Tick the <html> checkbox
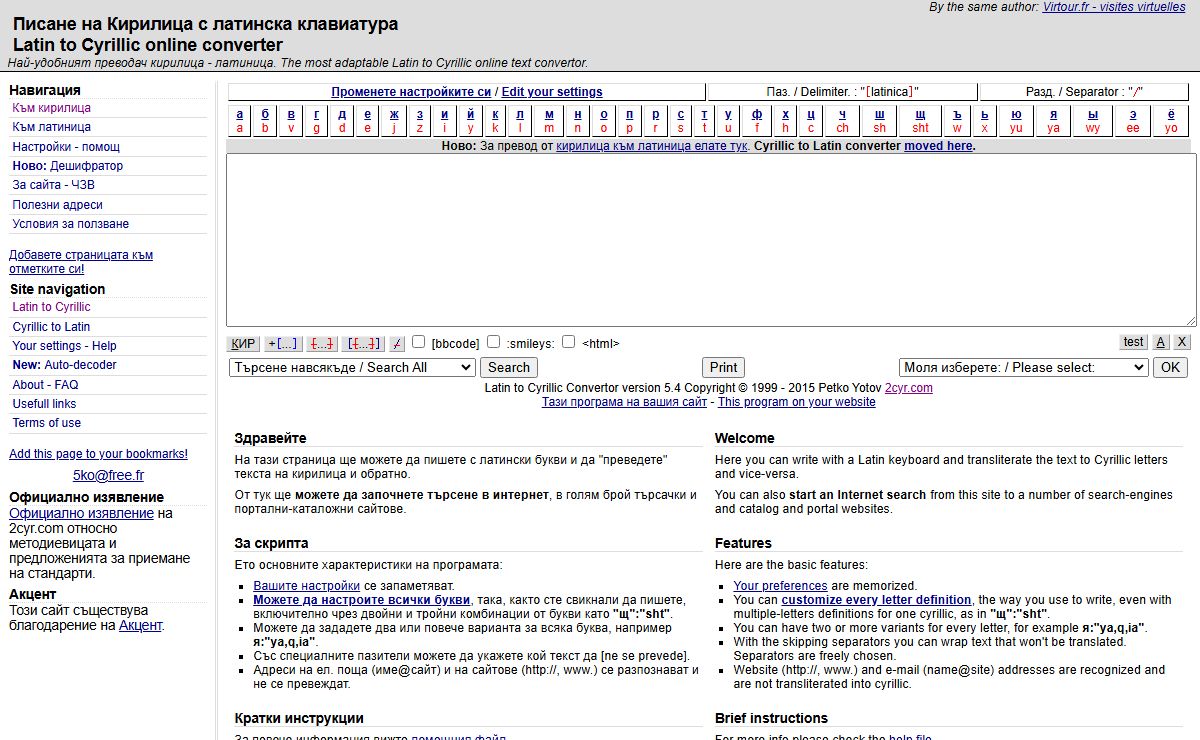This screenshot has width=1200, height=740. click(568, 341)
